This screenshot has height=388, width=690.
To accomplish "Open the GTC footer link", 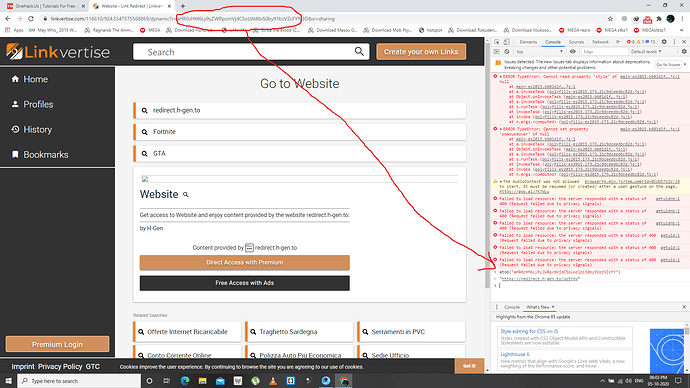I will point(92,366).
